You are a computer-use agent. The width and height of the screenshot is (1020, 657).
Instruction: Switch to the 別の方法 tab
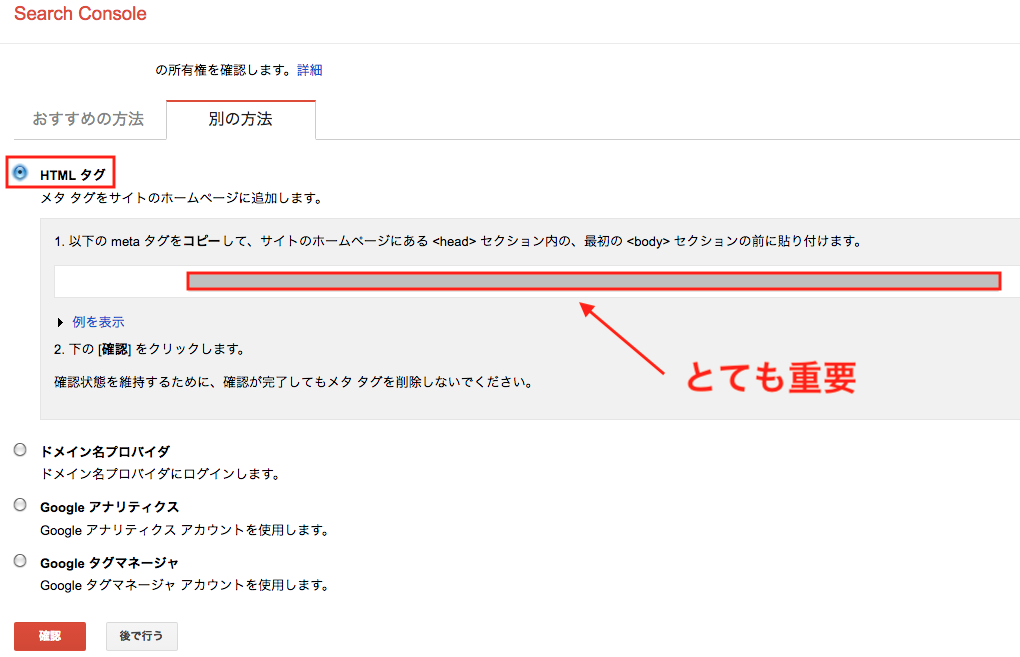pyautogui.click(x=241, y=119)
